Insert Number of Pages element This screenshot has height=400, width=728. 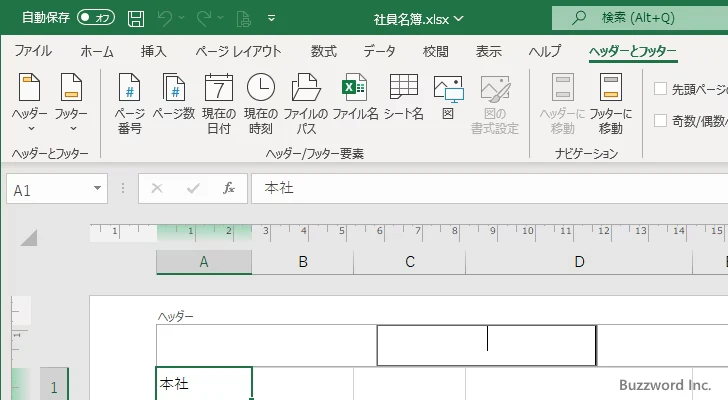pos(174,97)
